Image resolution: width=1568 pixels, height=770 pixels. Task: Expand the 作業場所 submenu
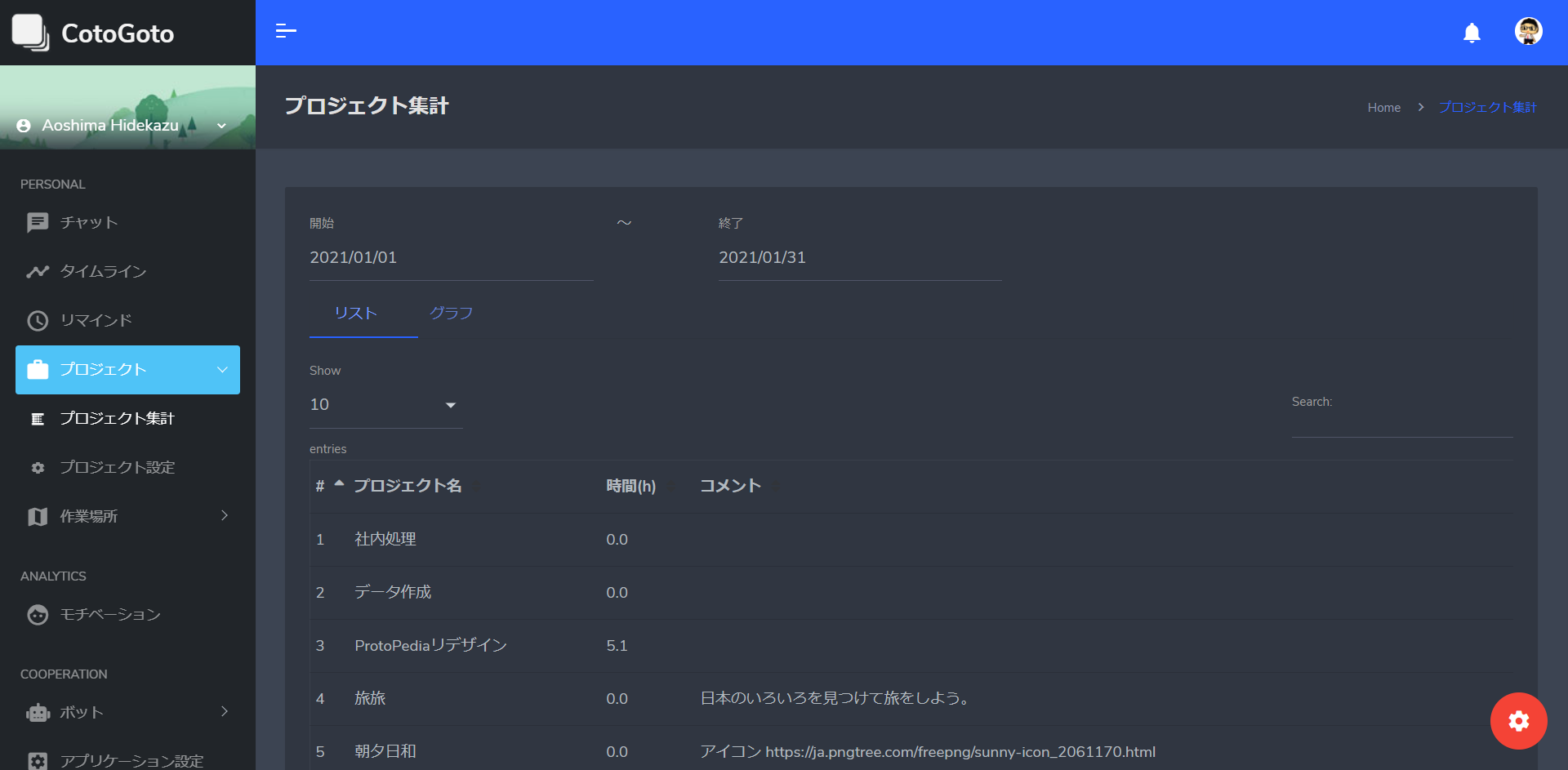pyautogui.click(x=127, y=516)
